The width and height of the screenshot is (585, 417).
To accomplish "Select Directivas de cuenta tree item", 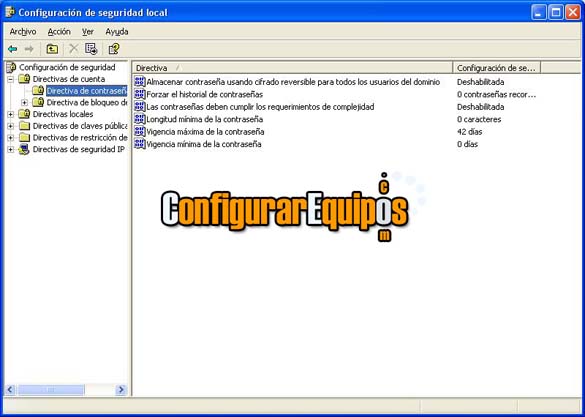I will click(69, 79).
